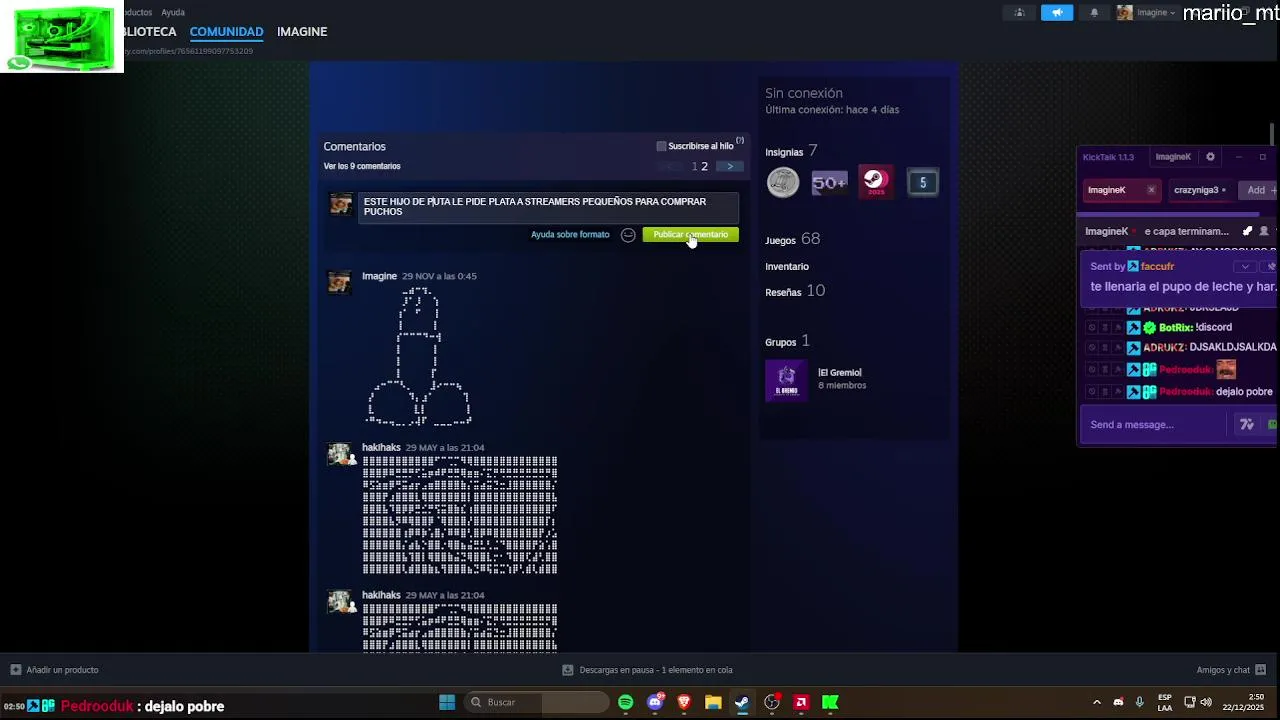Viewport: 1280px width, 720px height.
Task: Enable Suscribirse al hilo checkbox
Action: point(661,146)
